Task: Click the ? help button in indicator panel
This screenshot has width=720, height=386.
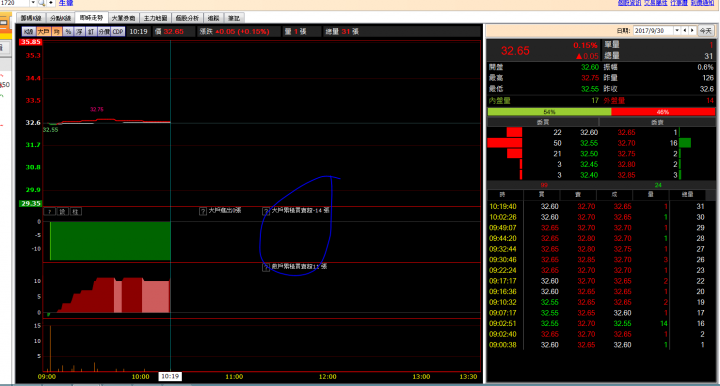Action: 50,212
